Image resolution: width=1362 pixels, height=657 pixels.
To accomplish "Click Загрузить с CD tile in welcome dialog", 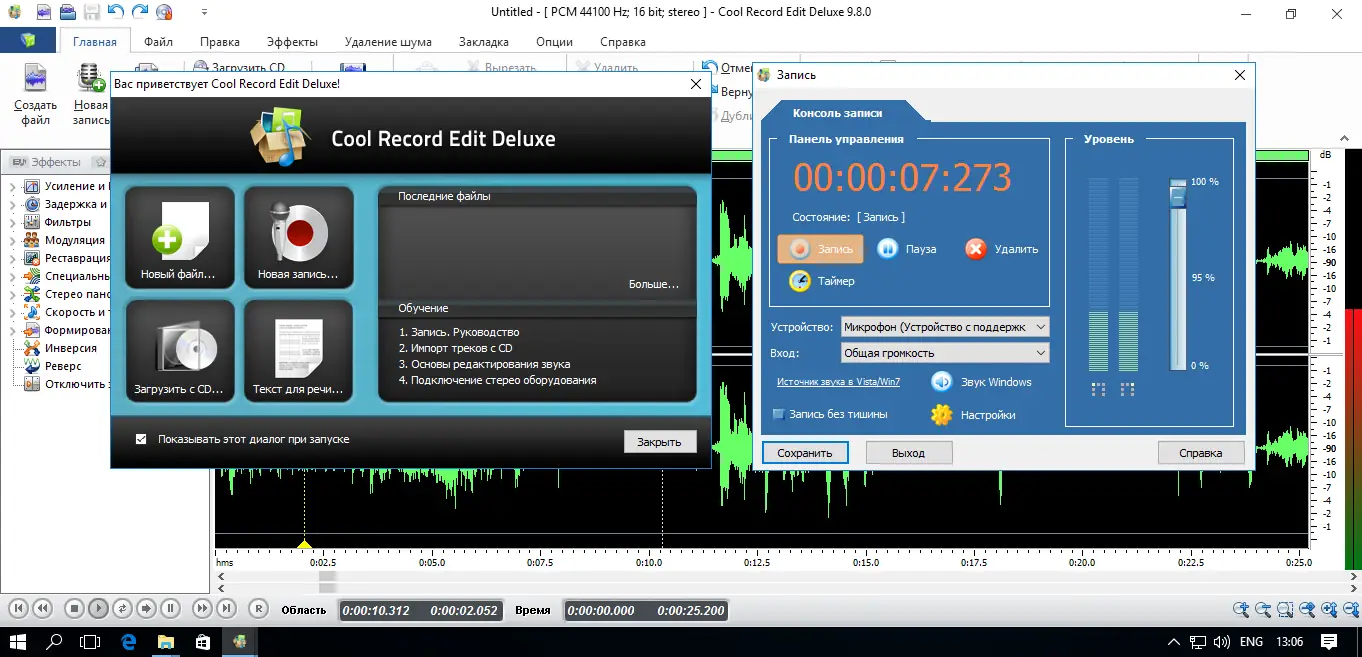I will (181, 351).
